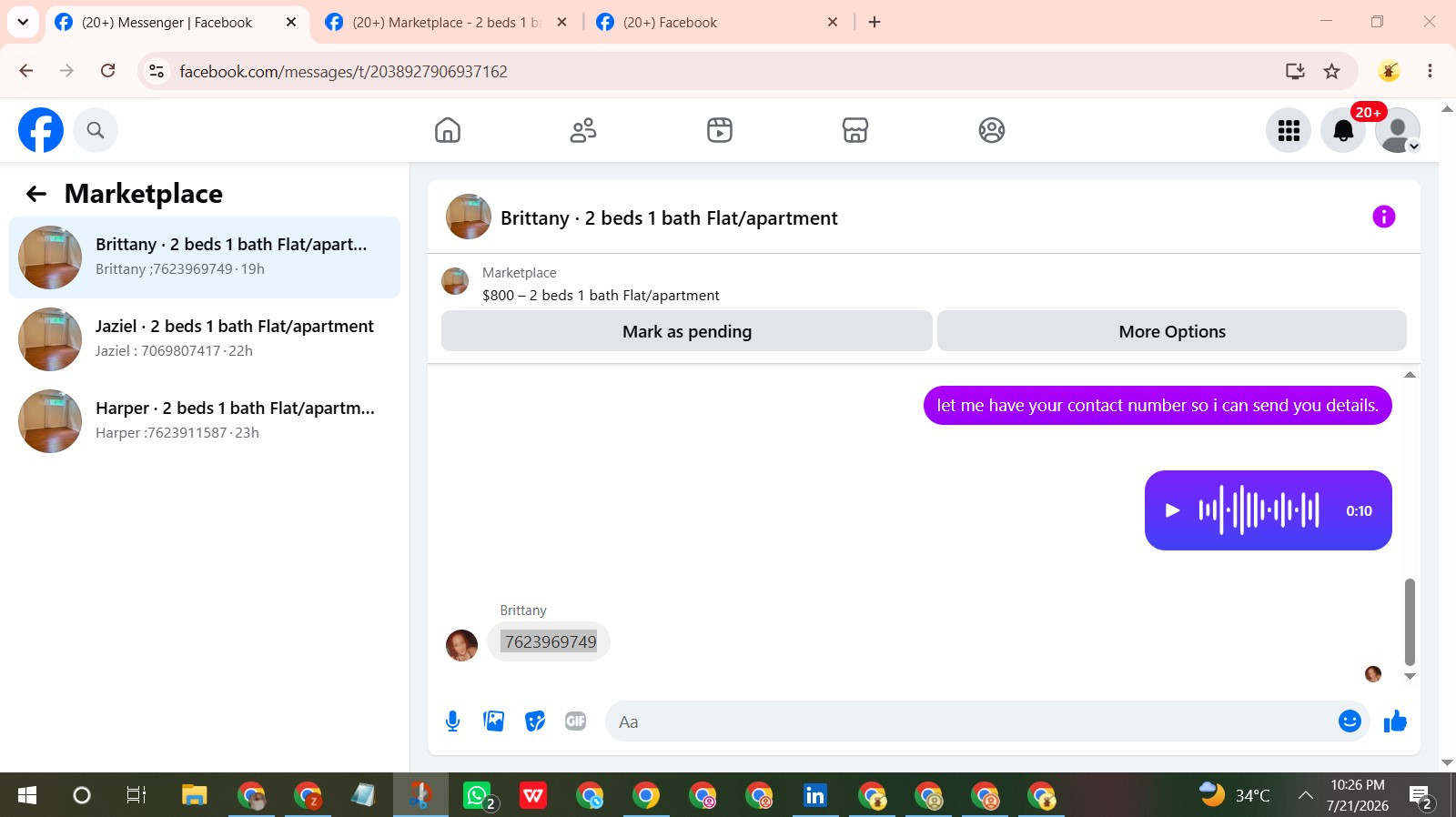Choose a GIF icon
Viewport: 1456px width, 817px height.
(575, 721)
